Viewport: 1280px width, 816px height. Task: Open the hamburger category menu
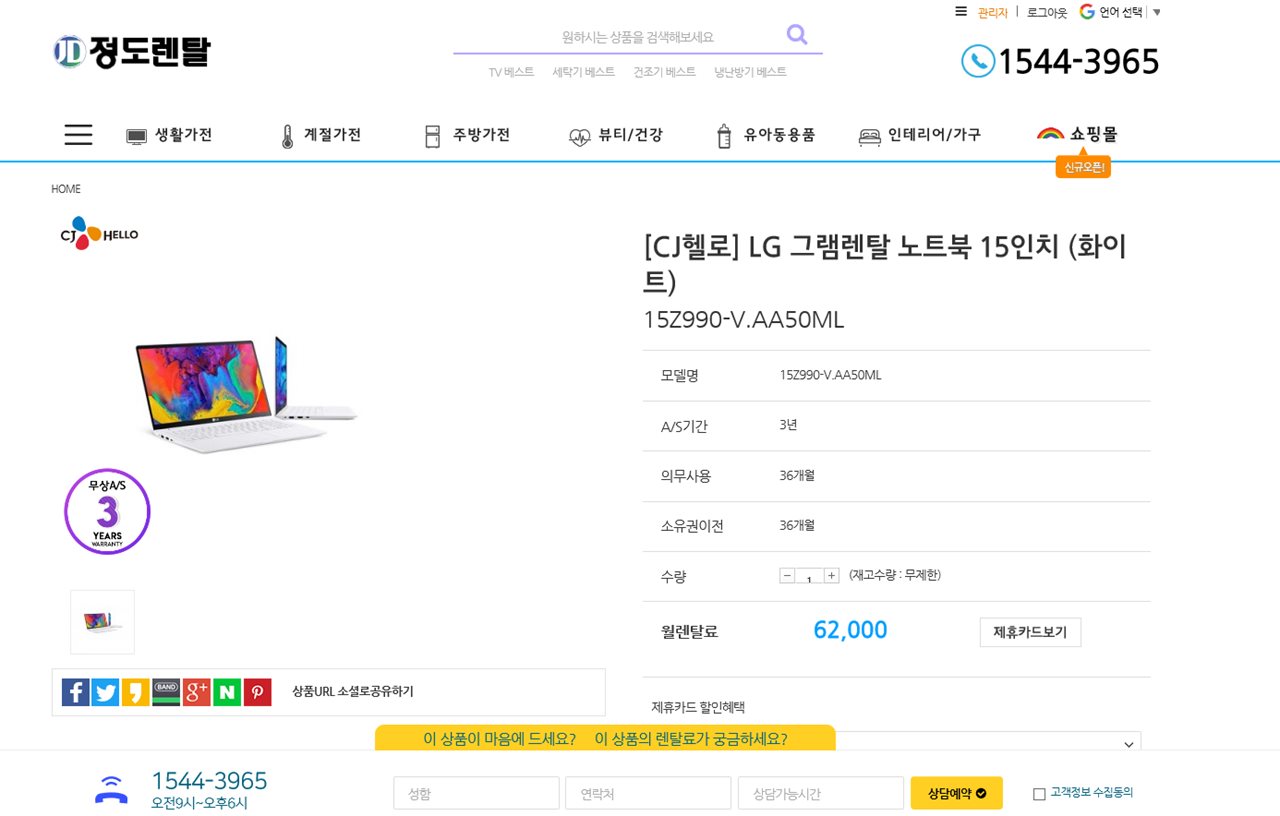pos(78,135)
